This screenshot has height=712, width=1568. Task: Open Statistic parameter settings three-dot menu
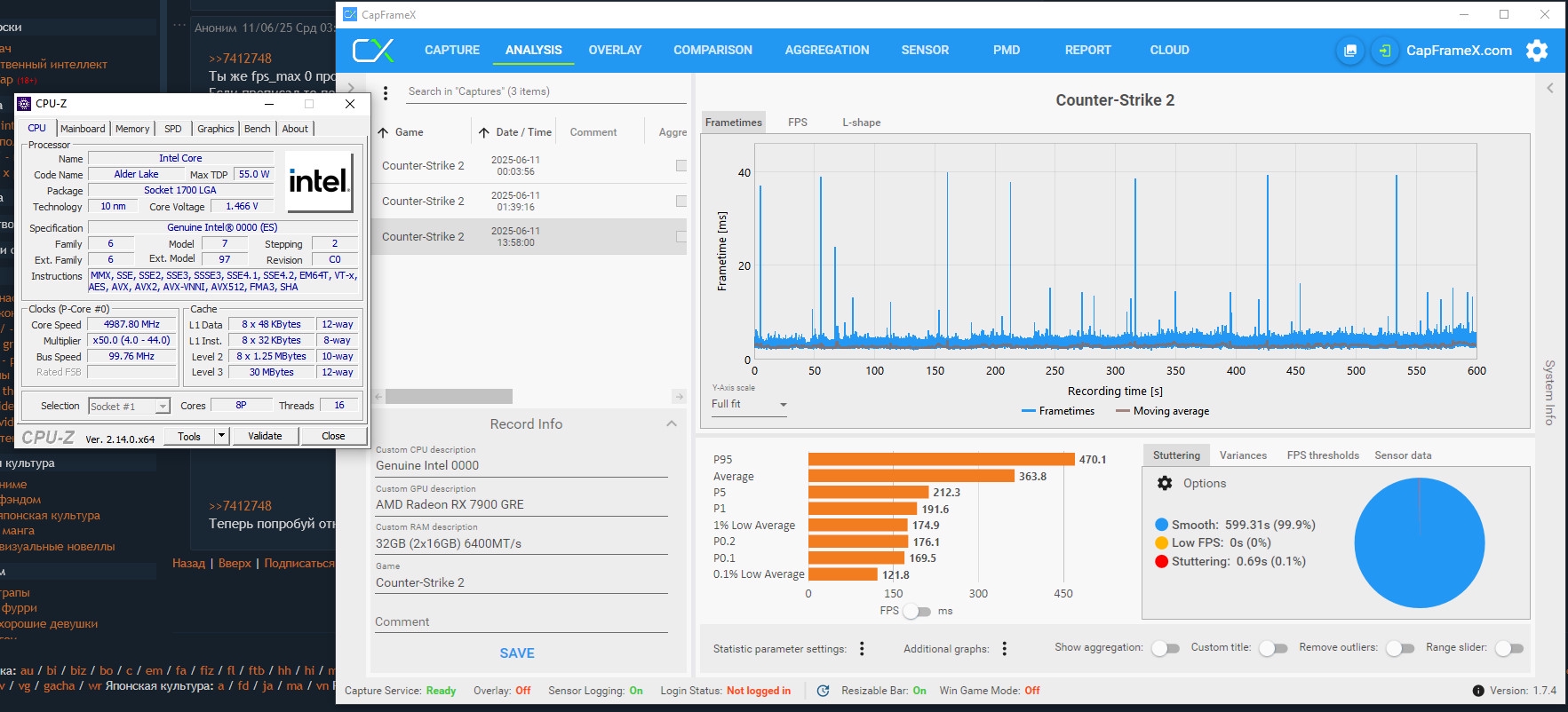pyautogui.click(x=862, y=649)
